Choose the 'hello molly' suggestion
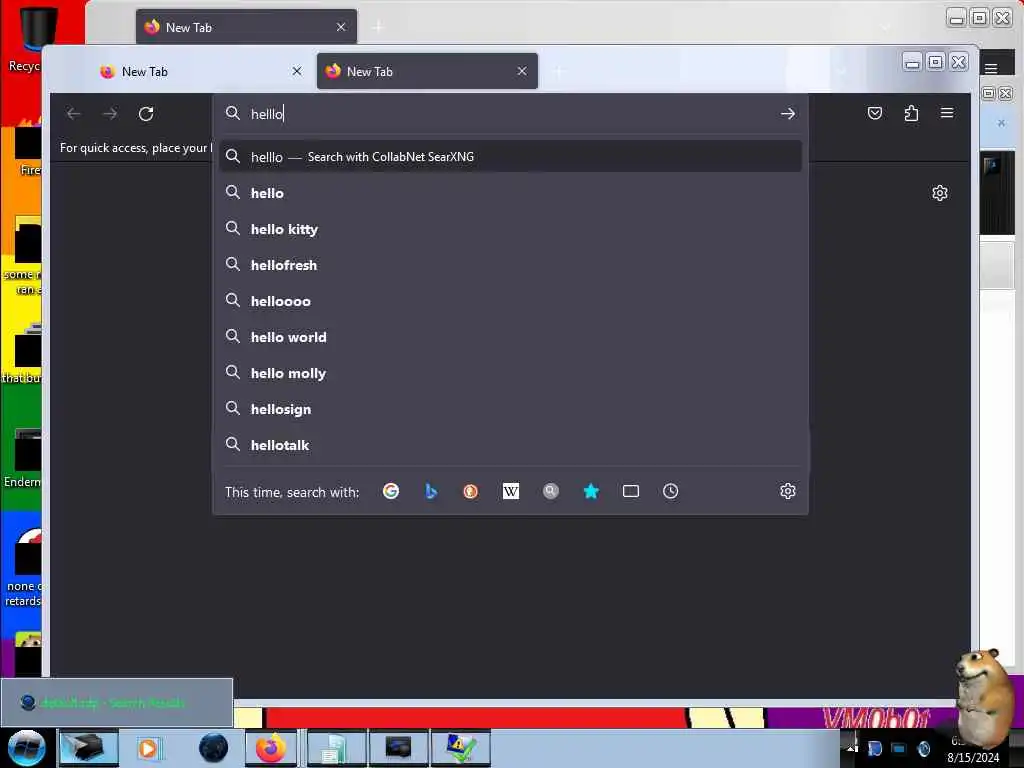Image resolution: width=1024 pixels, height=768 pixels. click(511, 374)
